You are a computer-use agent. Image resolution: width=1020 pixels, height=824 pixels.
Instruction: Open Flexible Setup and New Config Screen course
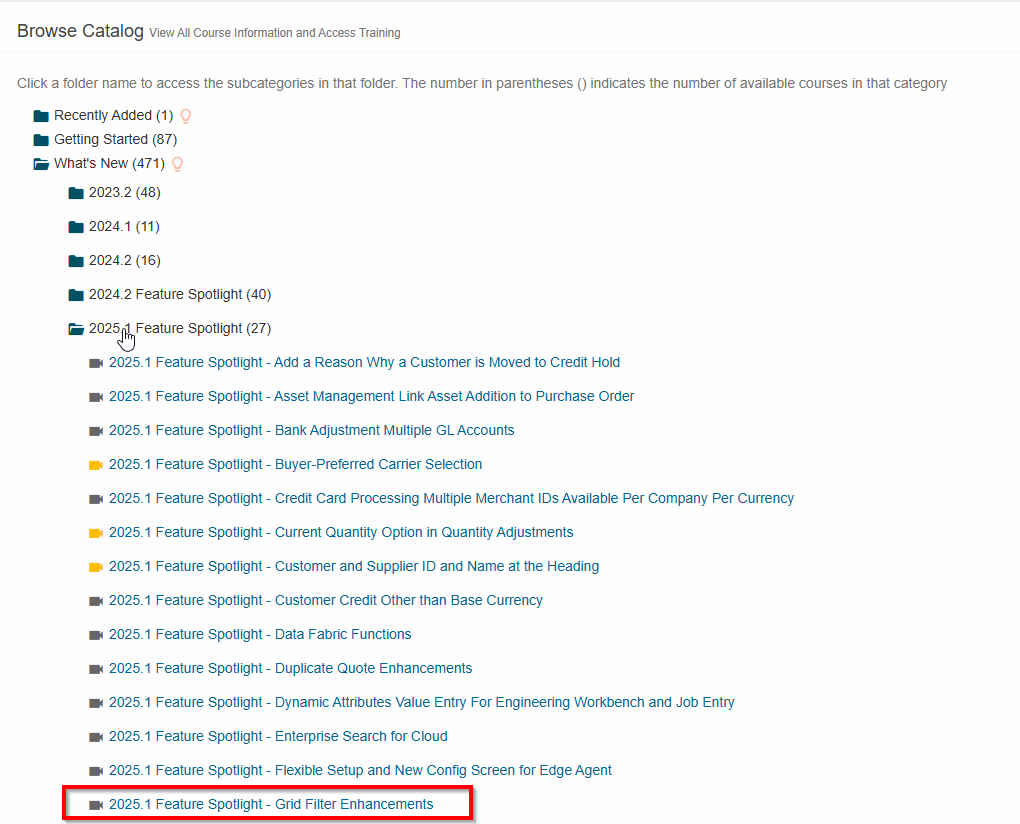pos(360,770)
